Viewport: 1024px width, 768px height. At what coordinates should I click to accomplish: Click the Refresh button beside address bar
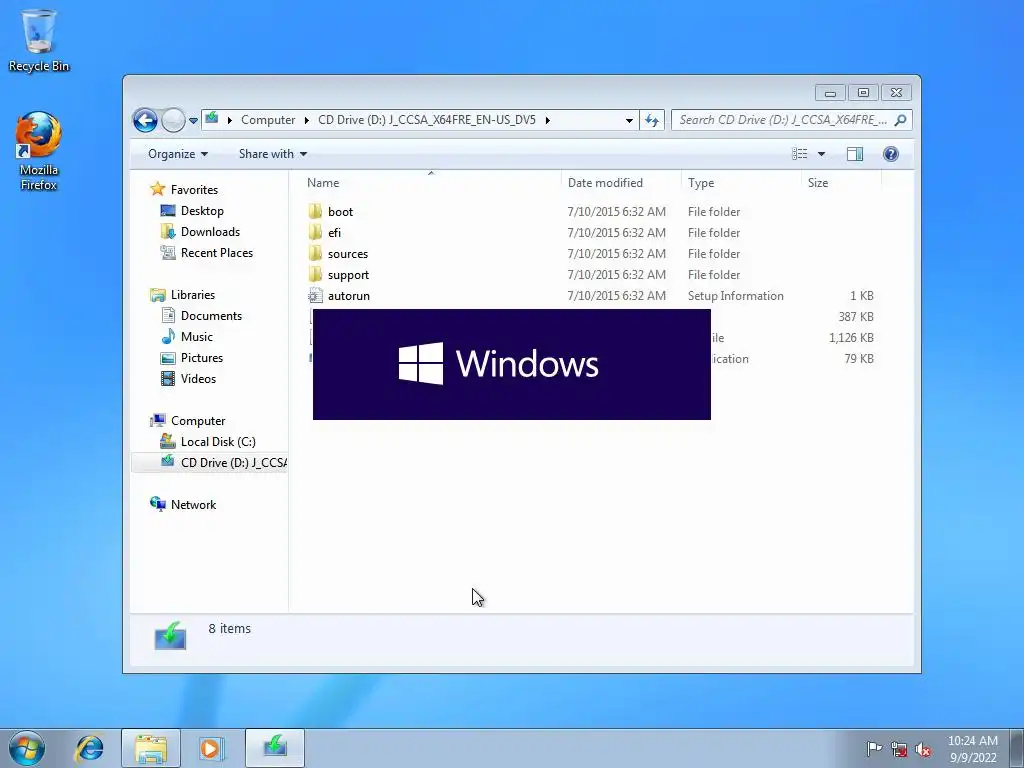652,120
